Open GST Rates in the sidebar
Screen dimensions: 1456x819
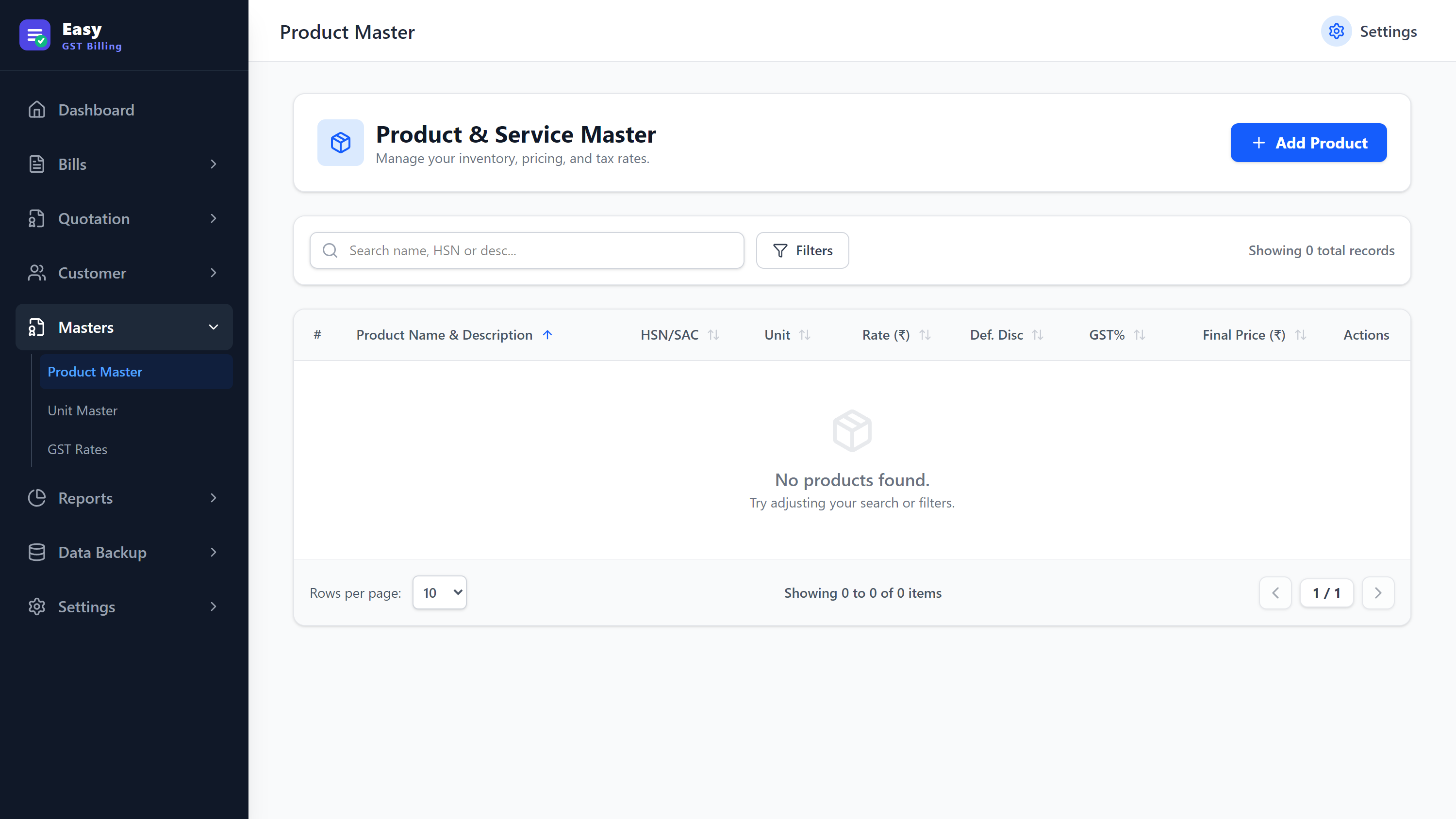(136, 449)
